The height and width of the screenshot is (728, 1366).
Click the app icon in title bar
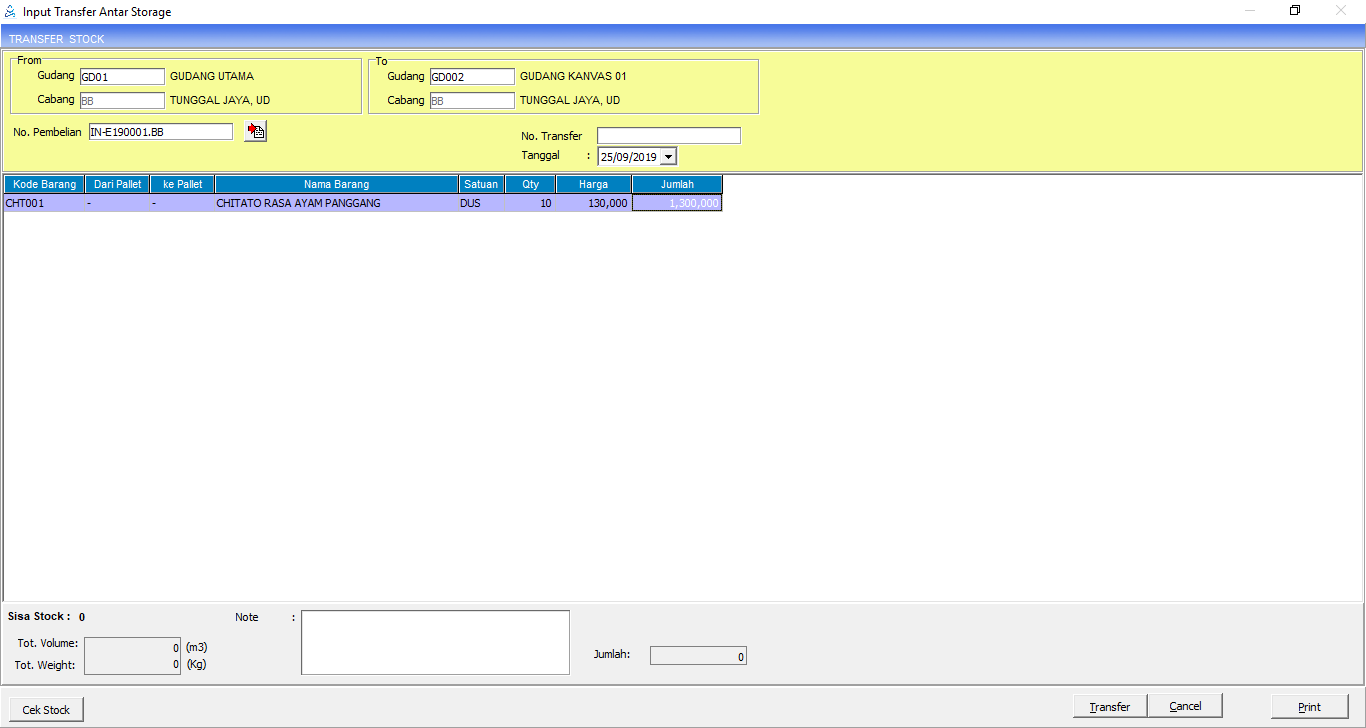11,12
